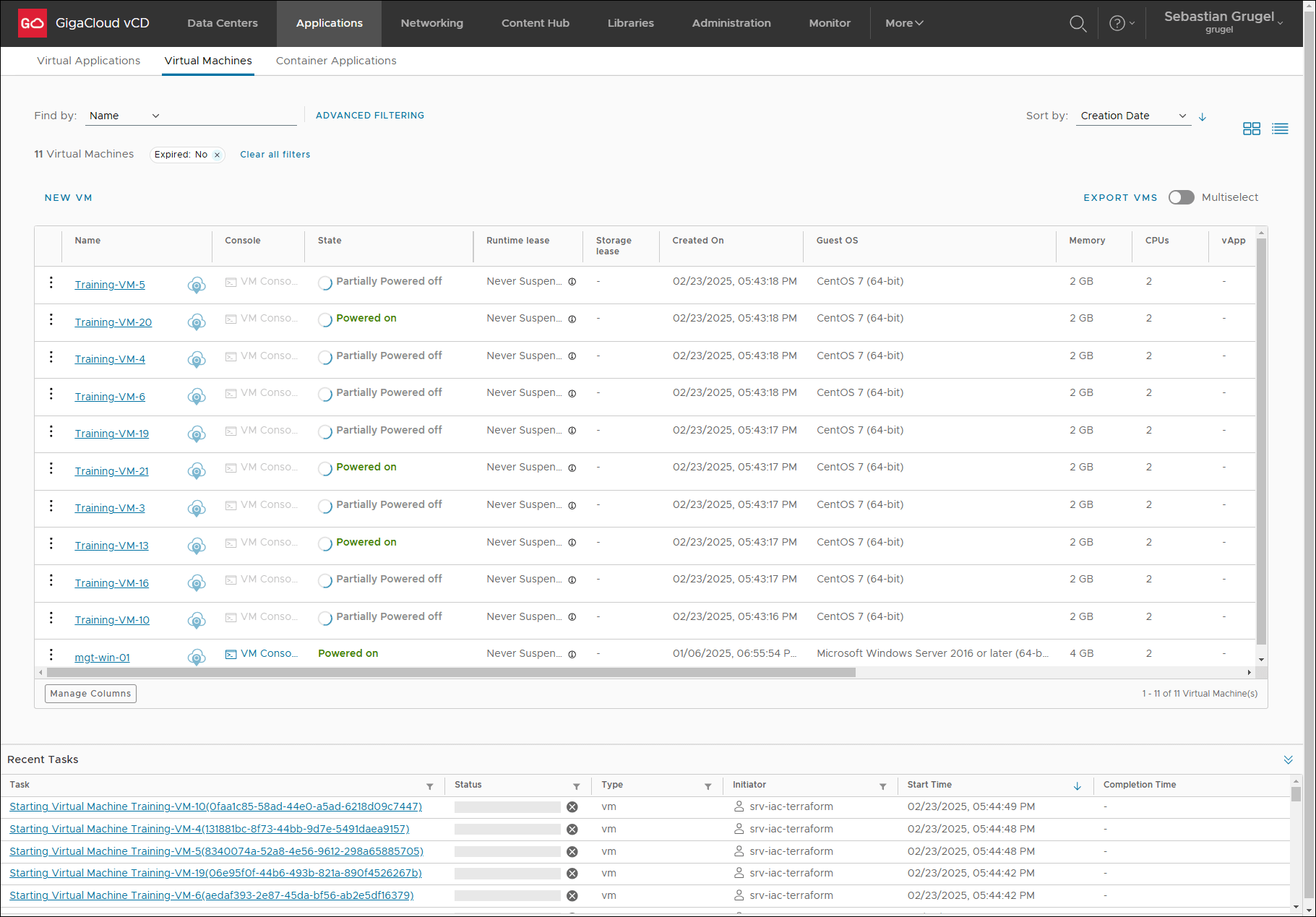Cancel the Starting Training-VM-10 task
Viewport: 1316px width, 917px height.
click(572, 807)
